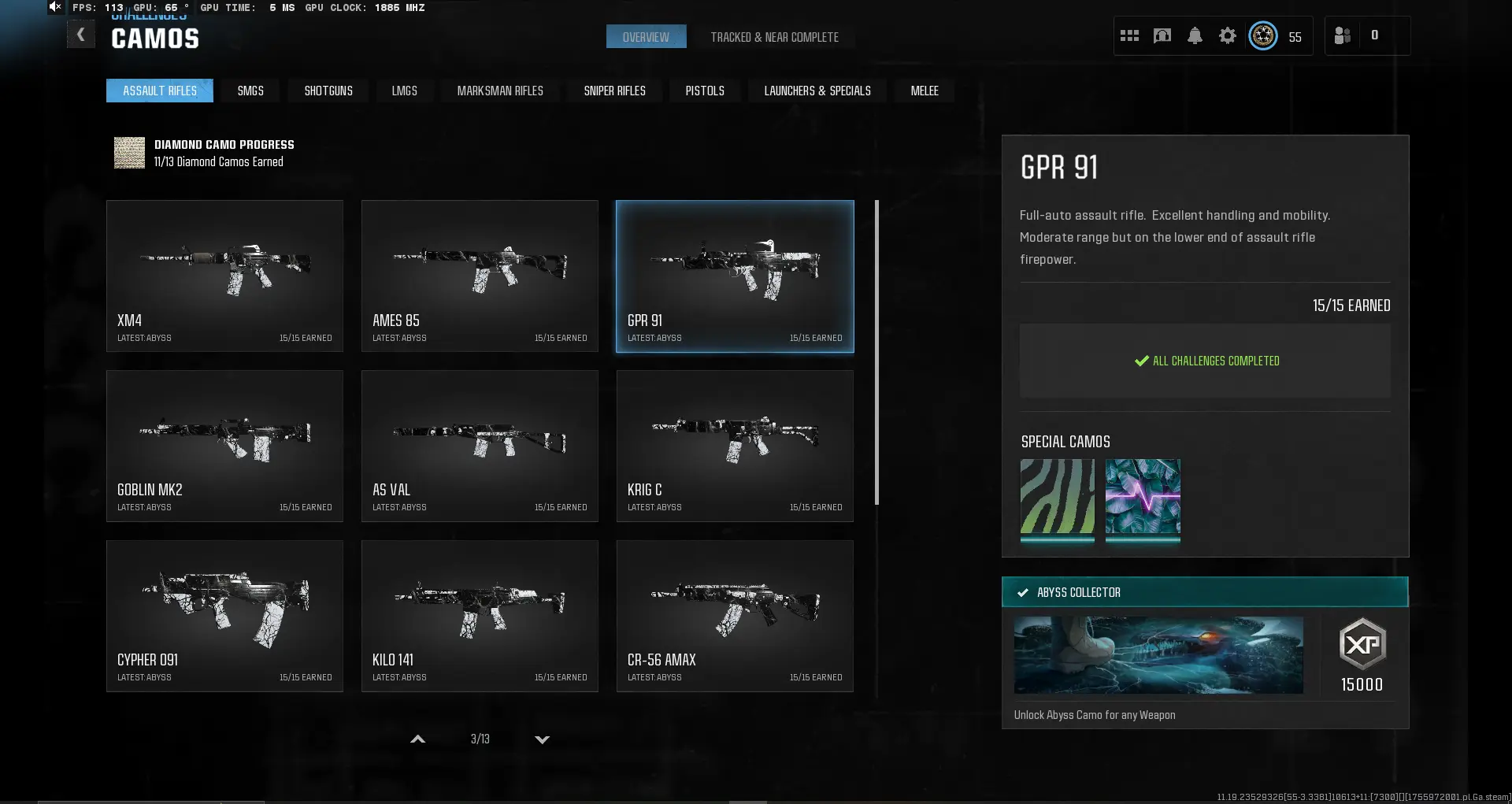1512x804 pixels.
Task: Click the player rank emblem icon
Action: point(1263,36)
